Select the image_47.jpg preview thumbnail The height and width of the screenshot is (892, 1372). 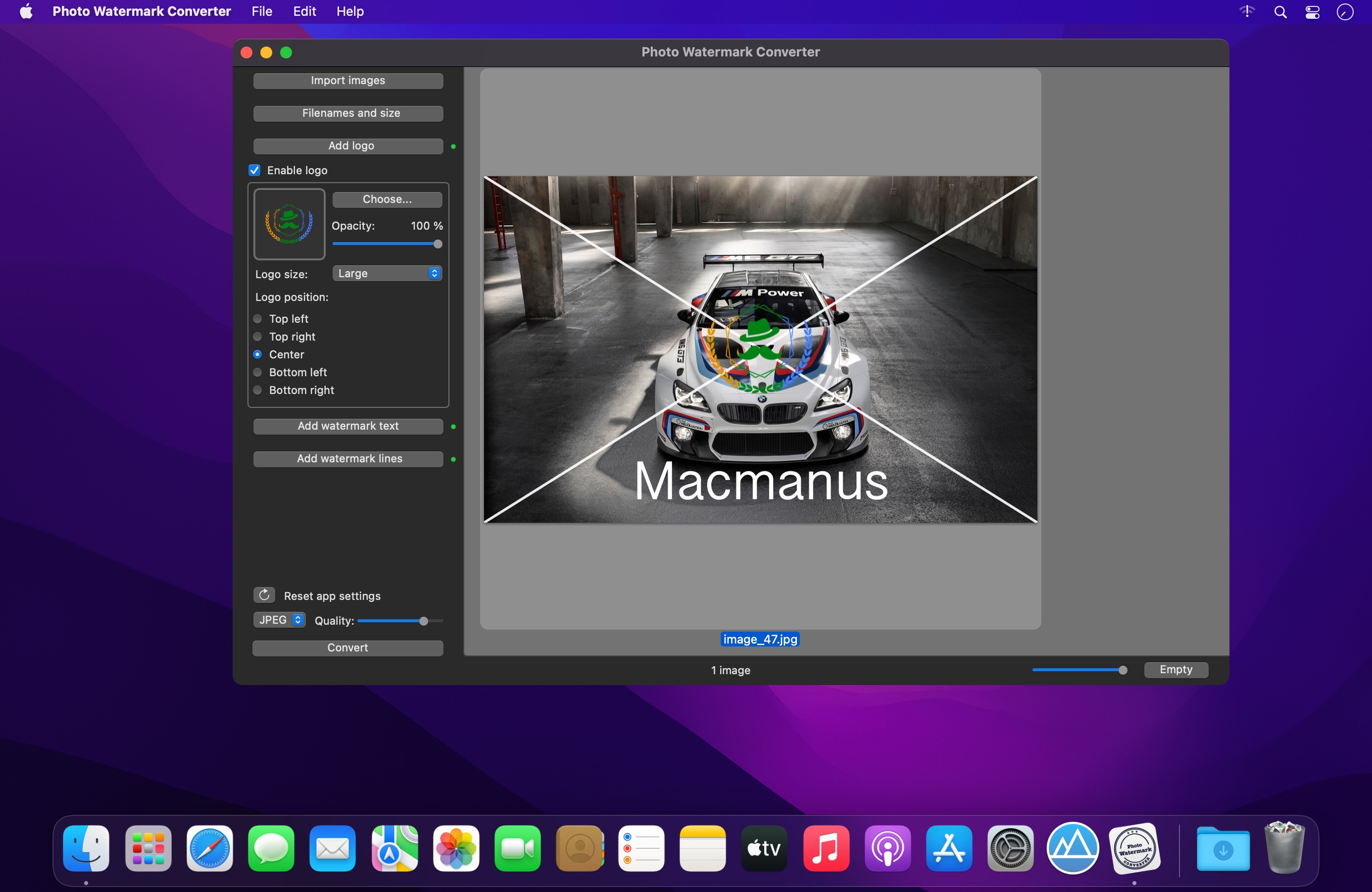pyautogui.click(x=760, y=349)
